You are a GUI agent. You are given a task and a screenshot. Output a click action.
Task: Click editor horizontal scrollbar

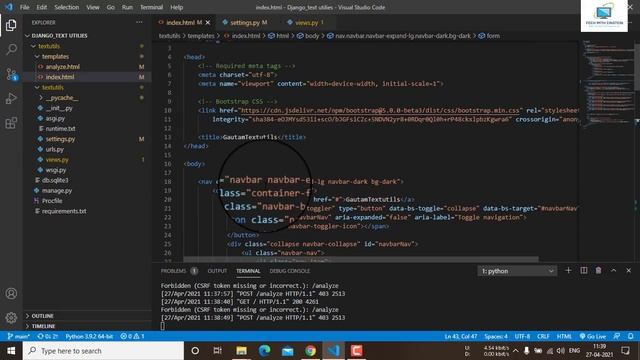[x=361, y=259]
